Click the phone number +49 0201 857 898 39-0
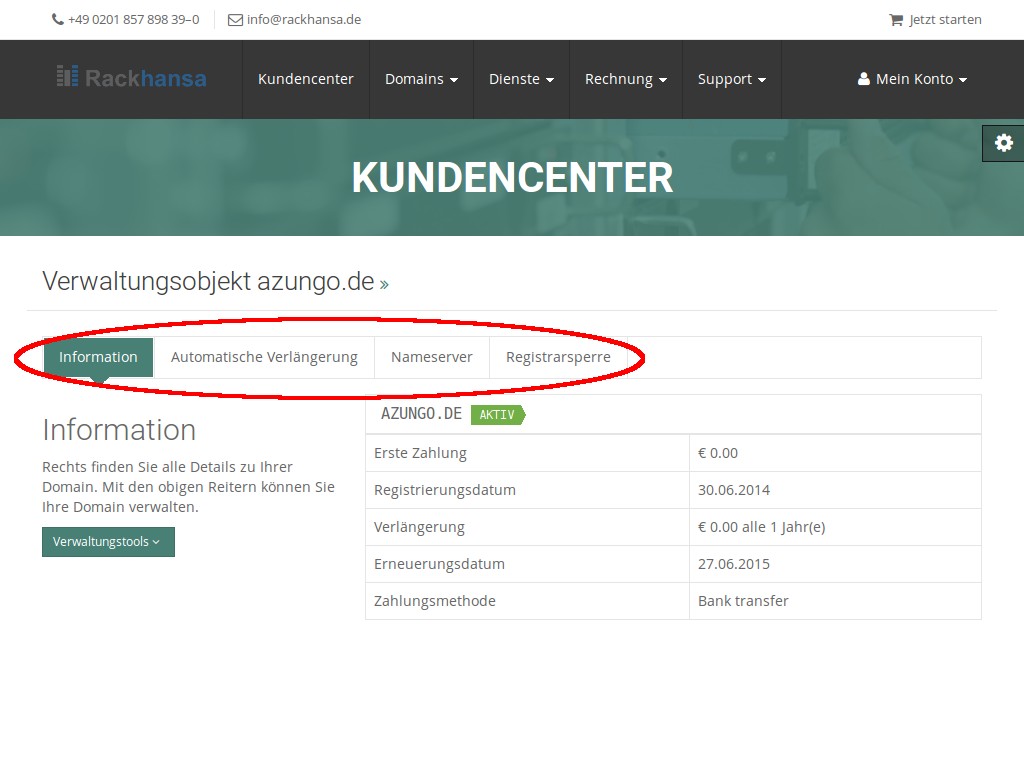This screenshot has height=768, width=1024. pyautogui.click(x=134, y=20)
